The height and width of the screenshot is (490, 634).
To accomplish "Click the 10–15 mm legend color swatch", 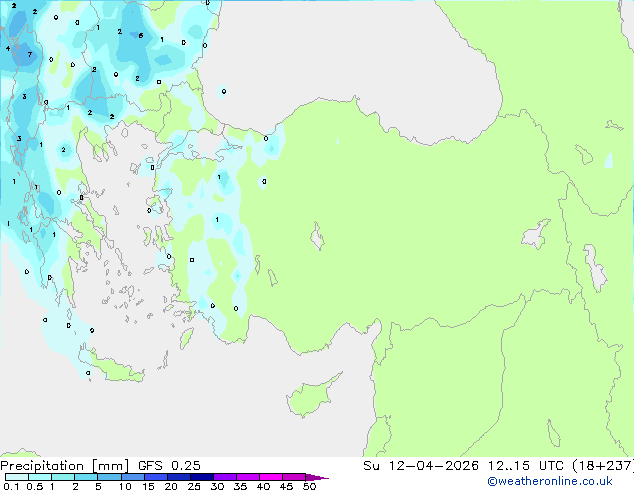I will [x=132, y=477].
